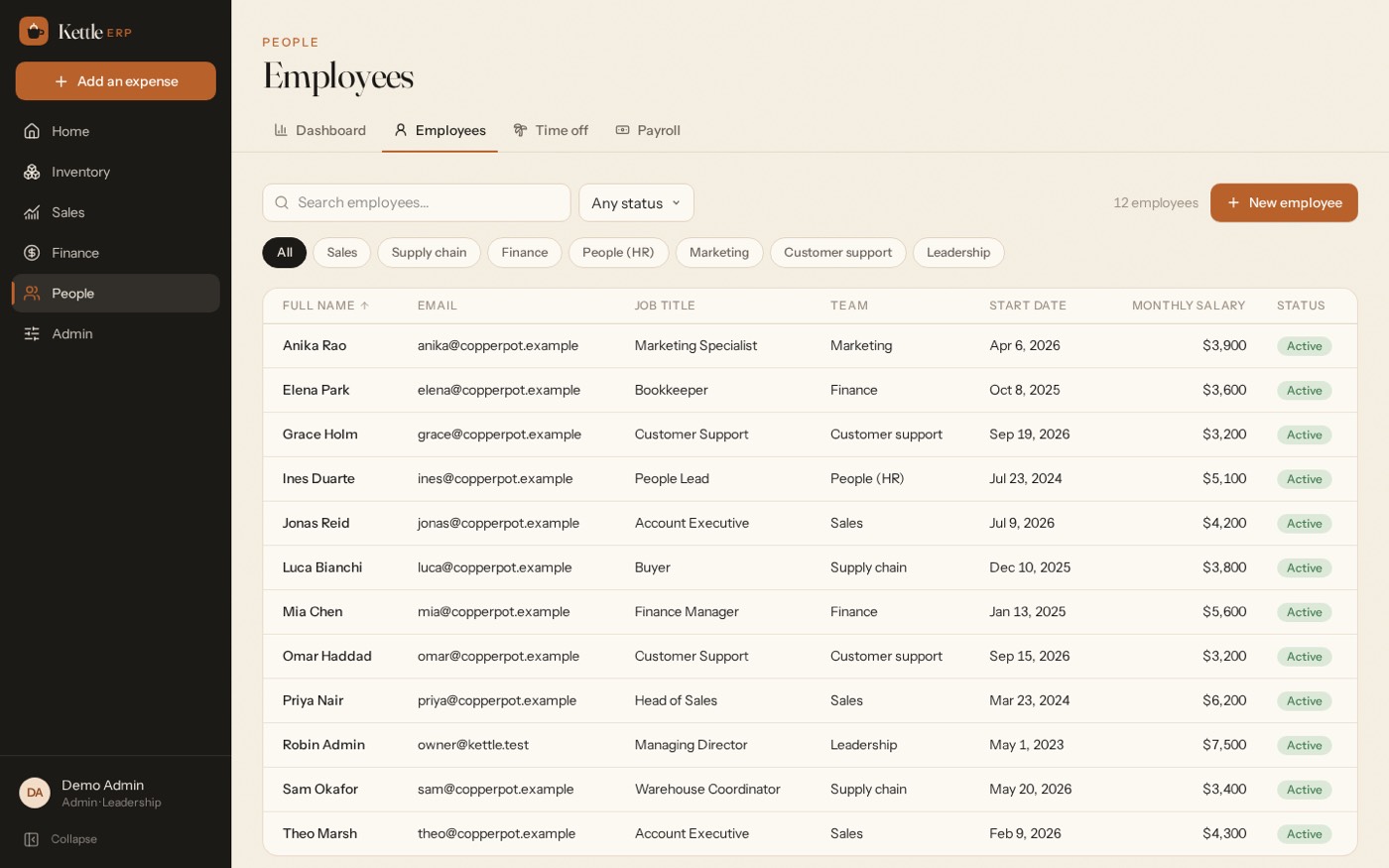
Task: Click the Monthly Salary column header
Action: [x=1189, y=306]
